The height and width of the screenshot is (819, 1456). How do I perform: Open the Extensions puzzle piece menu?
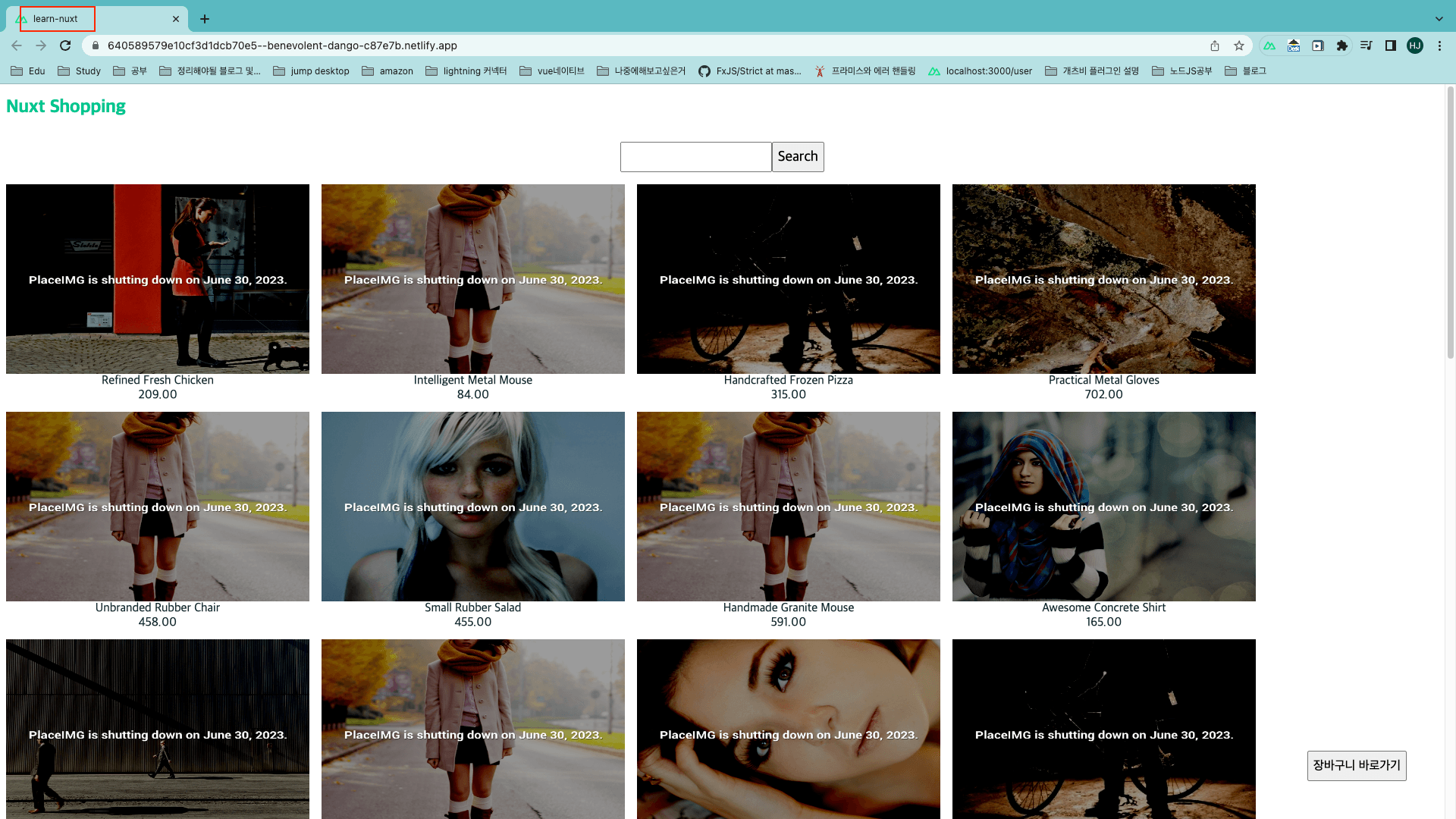(1342, 45)
